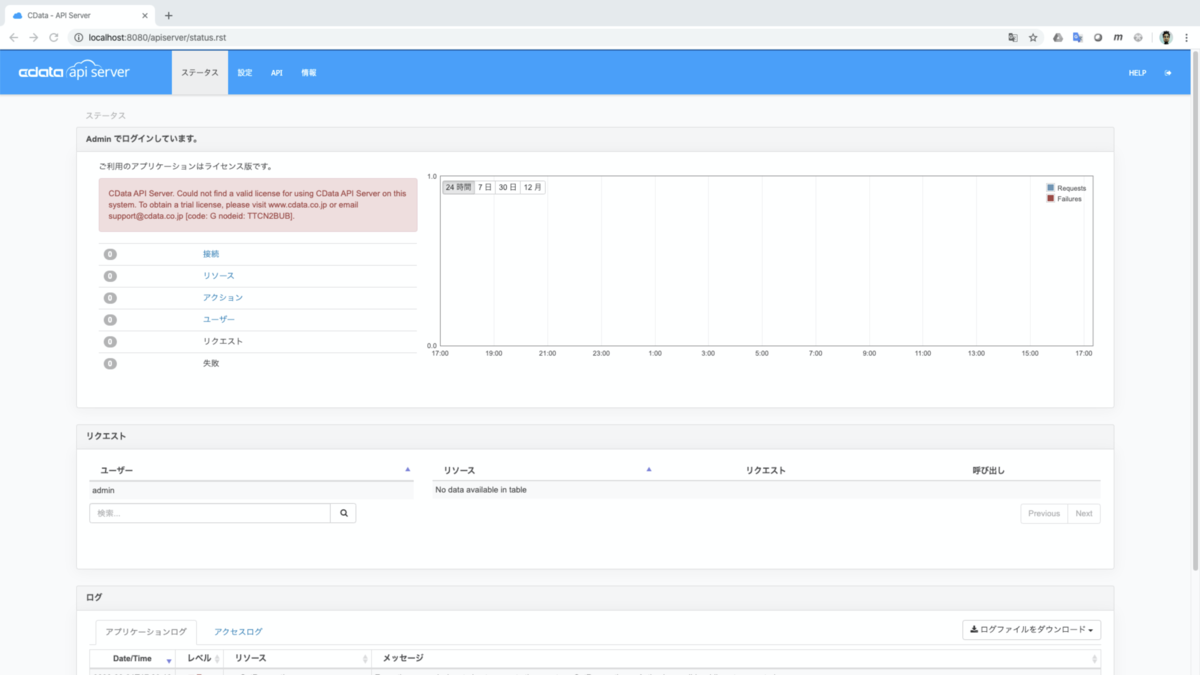Click the 検索 search input field
The height and width of the screenshot is (675, 1200).
210,513
